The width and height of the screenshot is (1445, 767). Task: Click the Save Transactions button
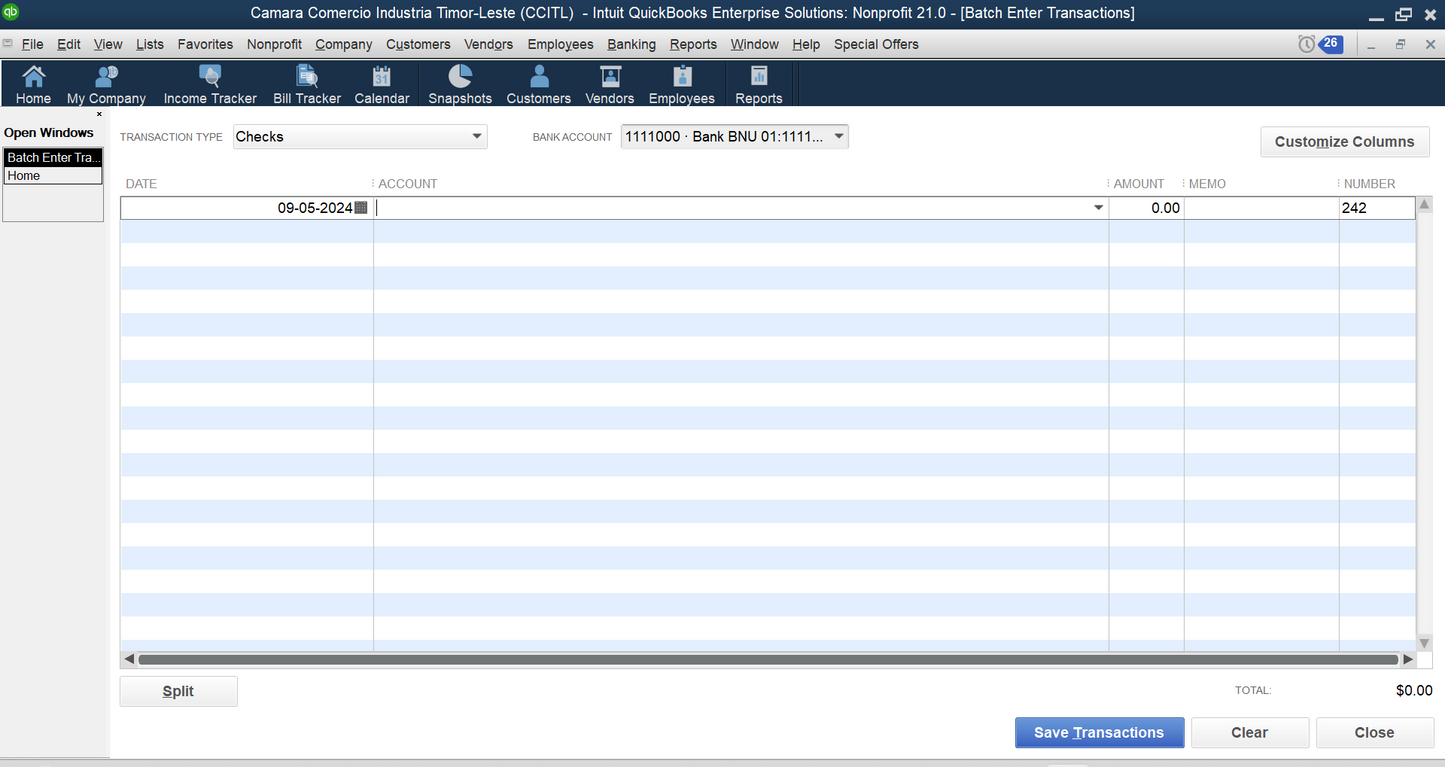tap(1099, 732)
